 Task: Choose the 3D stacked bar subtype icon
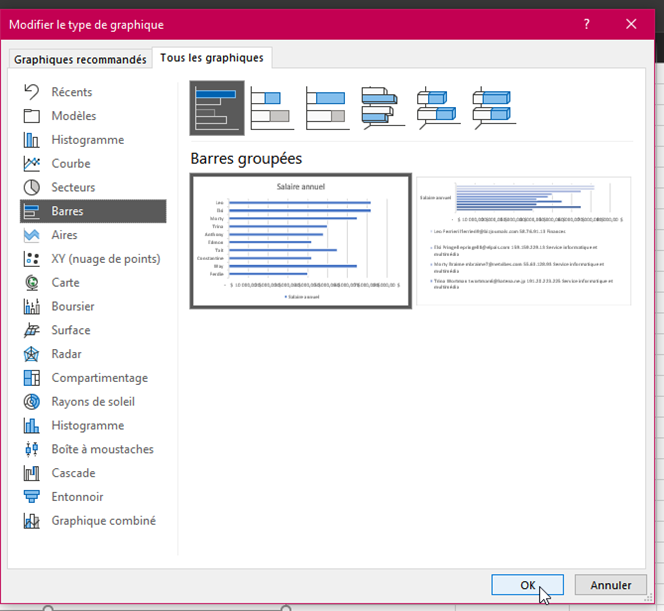click(438, 108)
